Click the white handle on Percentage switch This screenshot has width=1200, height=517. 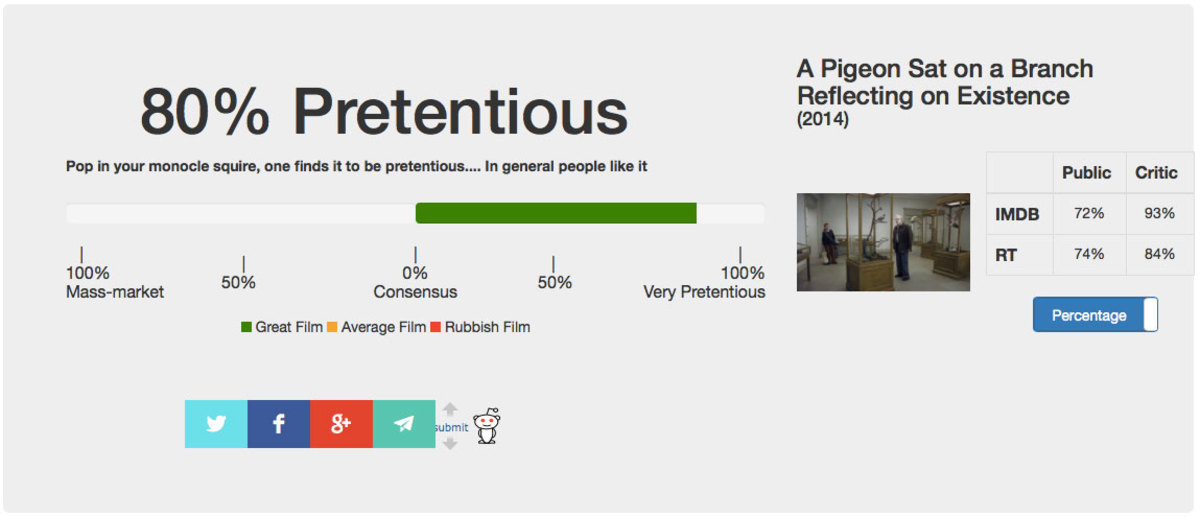tap(1150, 315)
